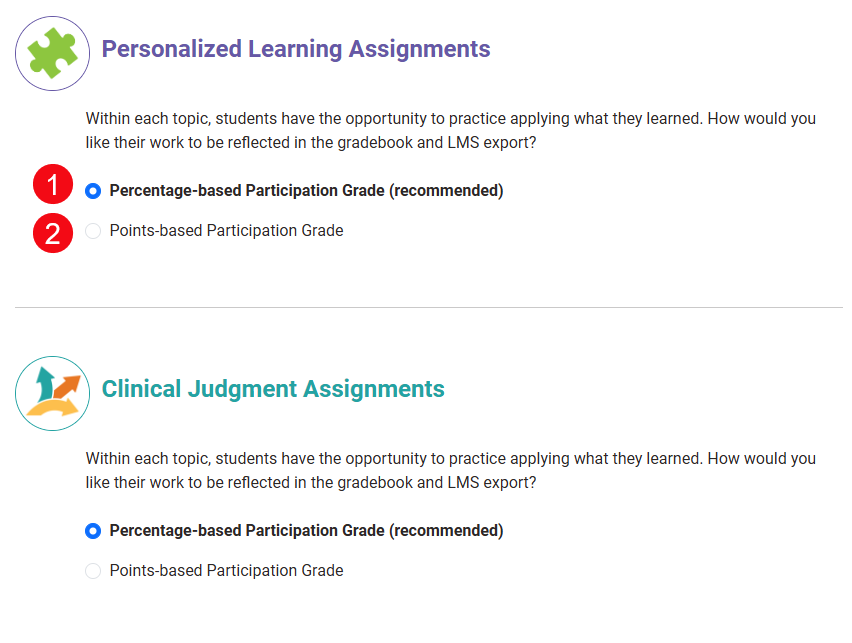Click the horizontal divider between sections
852x643 pixels.
428,307
